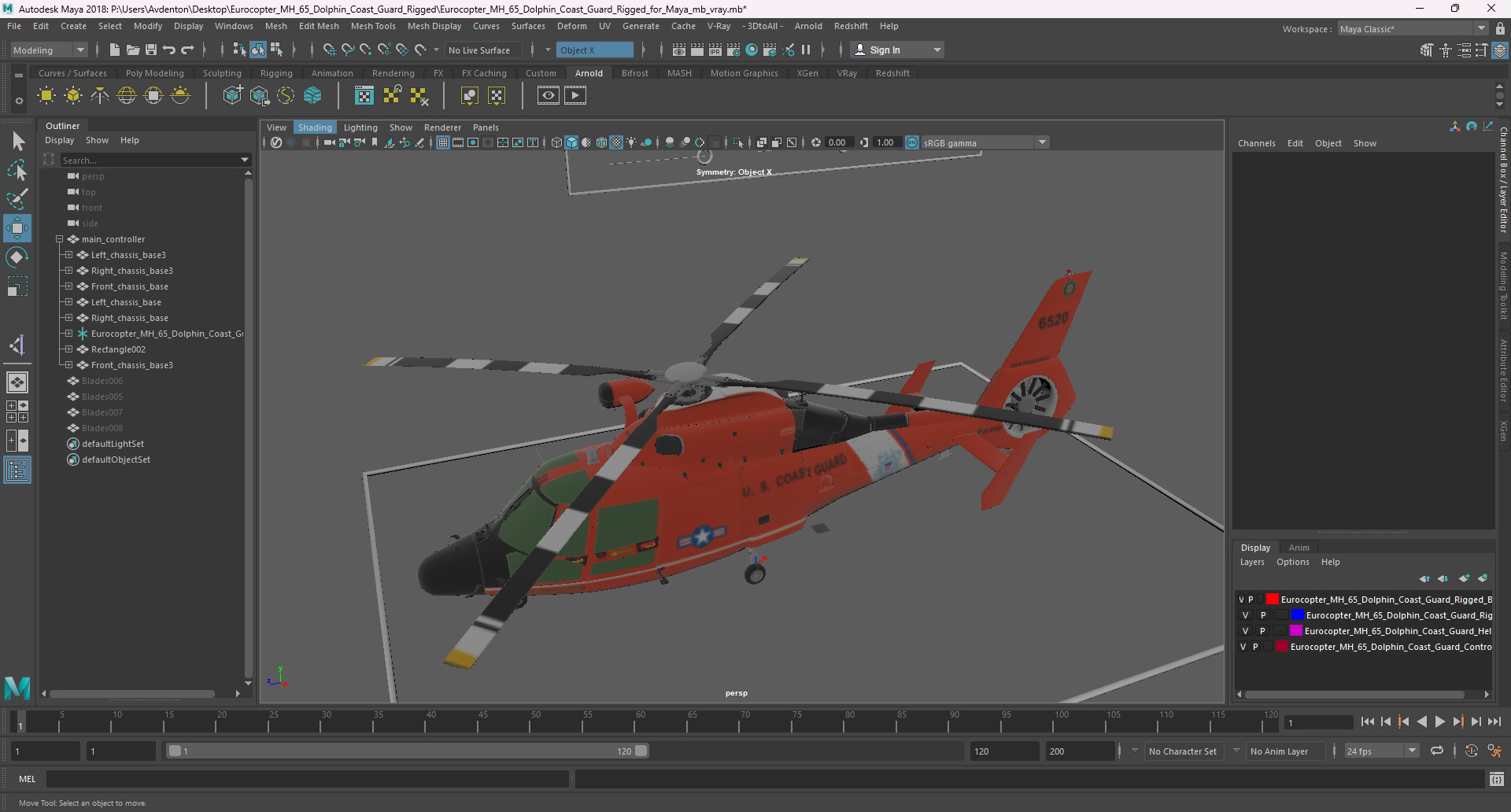Open Script Editor icon at bottom right

pyautogui.click(x=1497, y=779)
